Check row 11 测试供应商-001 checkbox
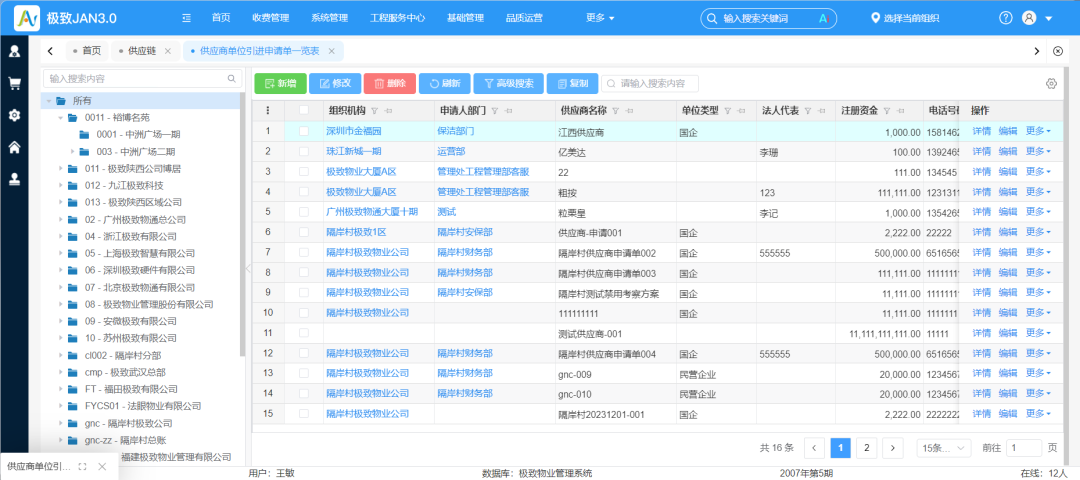This screenshot has width=1080, height=480. (304, 333)
